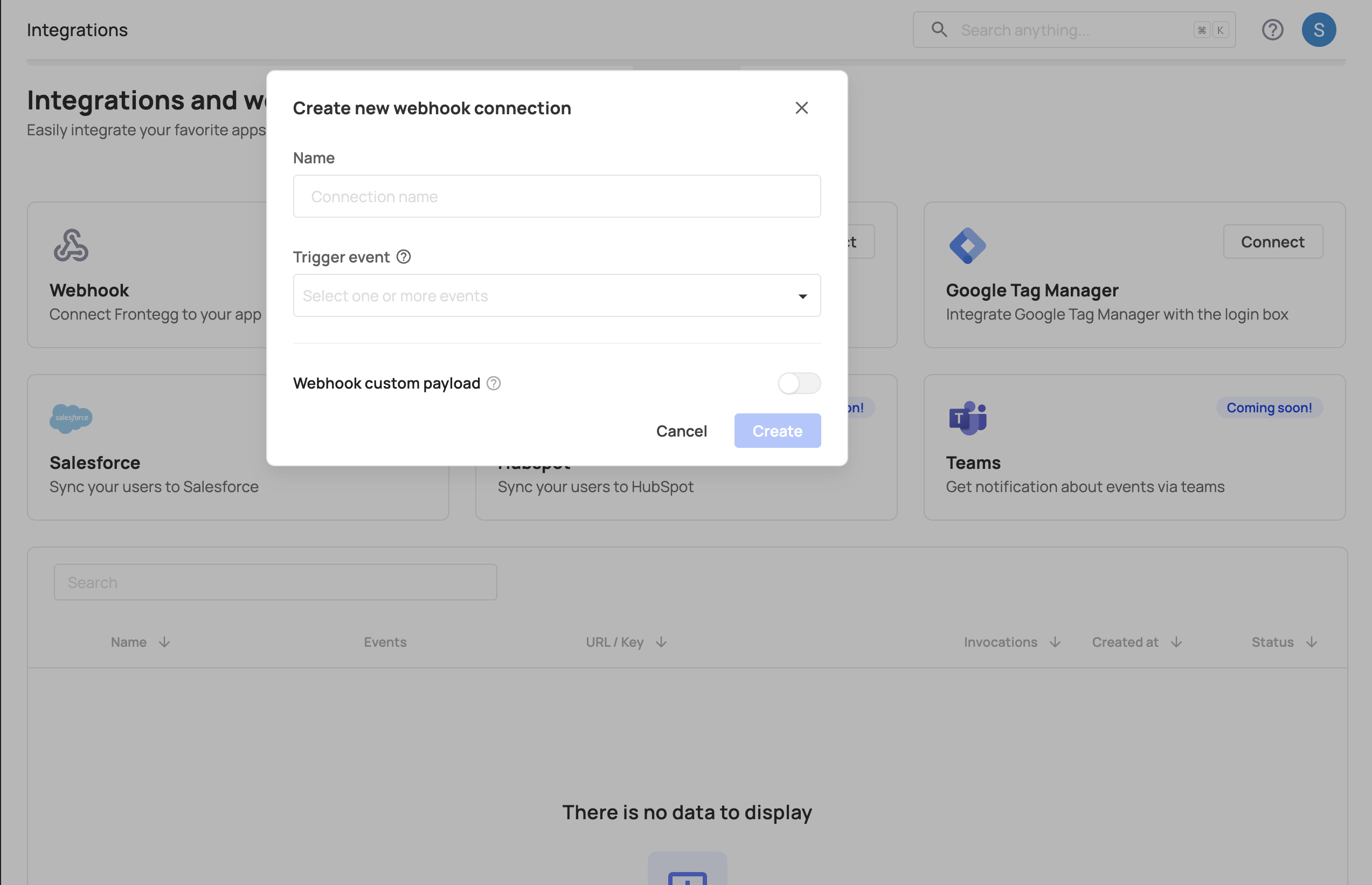Enable the Webhook custom payload toggle
This screenshot has height=885, width=1372.
(x=799, y=383)
